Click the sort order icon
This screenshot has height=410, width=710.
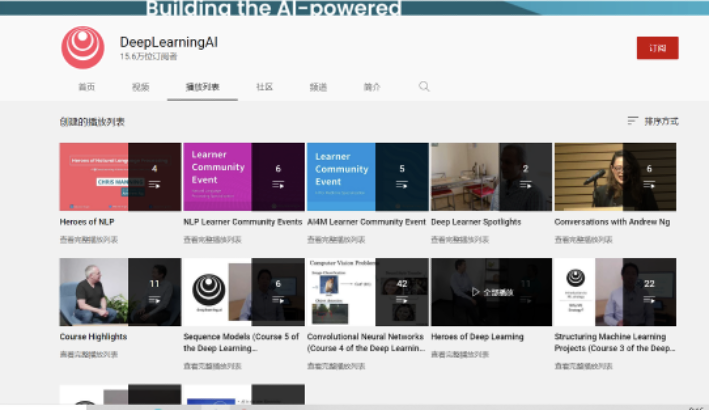point(633,121)
